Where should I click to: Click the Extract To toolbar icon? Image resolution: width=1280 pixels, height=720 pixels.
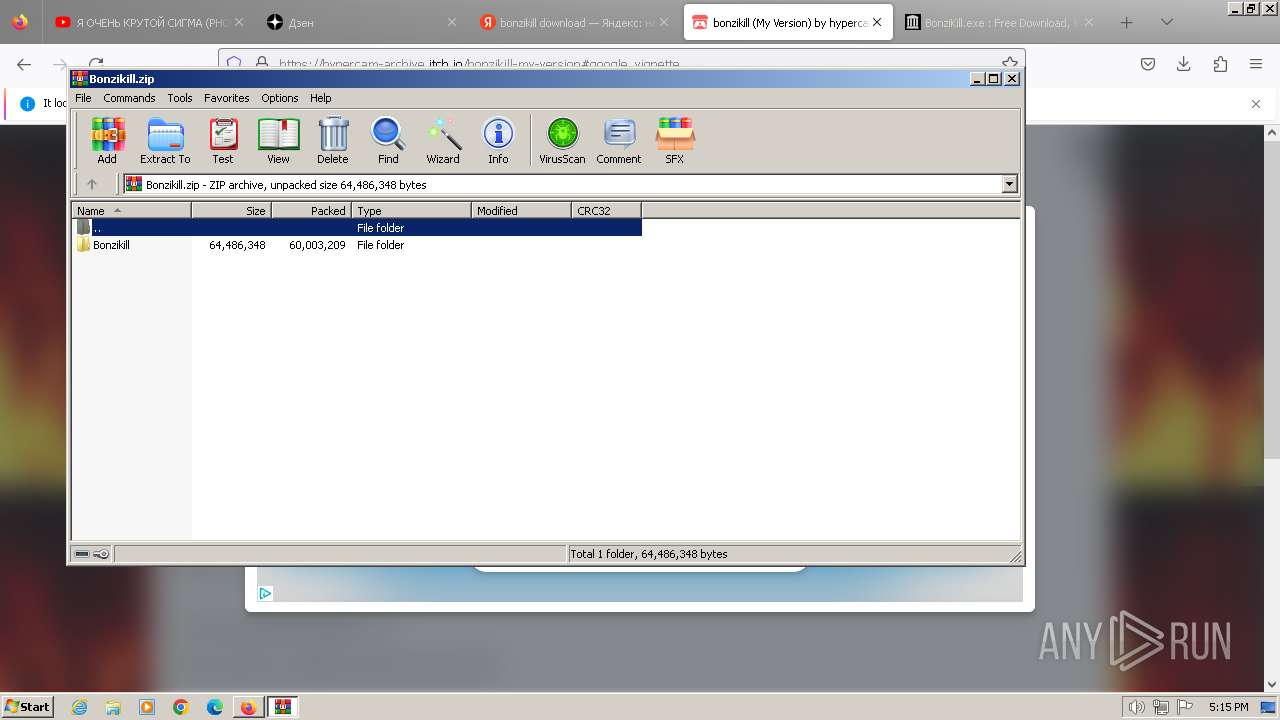165,140
